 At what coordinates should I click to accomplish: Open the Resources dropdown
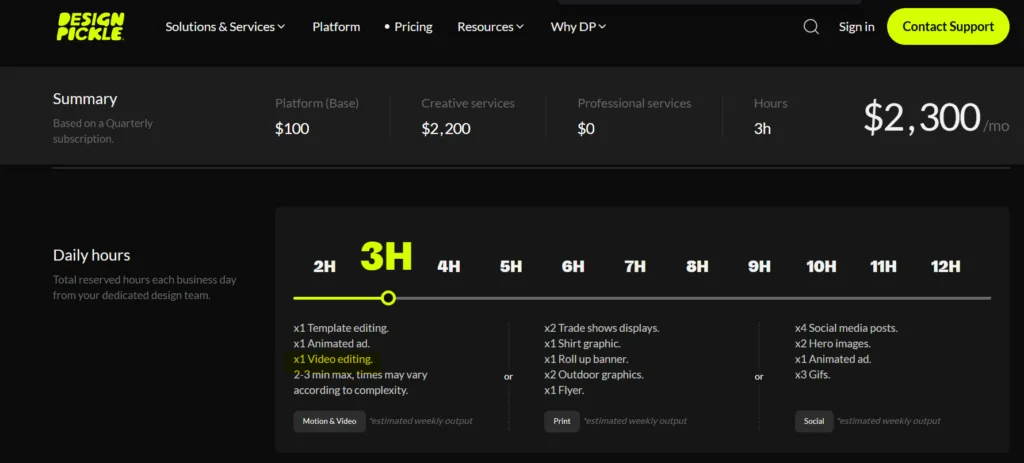click(490, 27)
